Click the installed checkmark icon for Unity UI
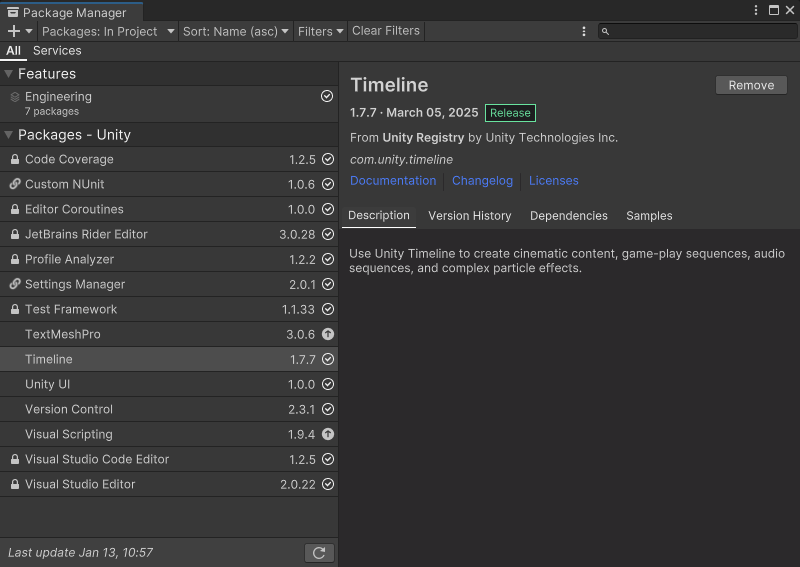 (x=327, y=384)
